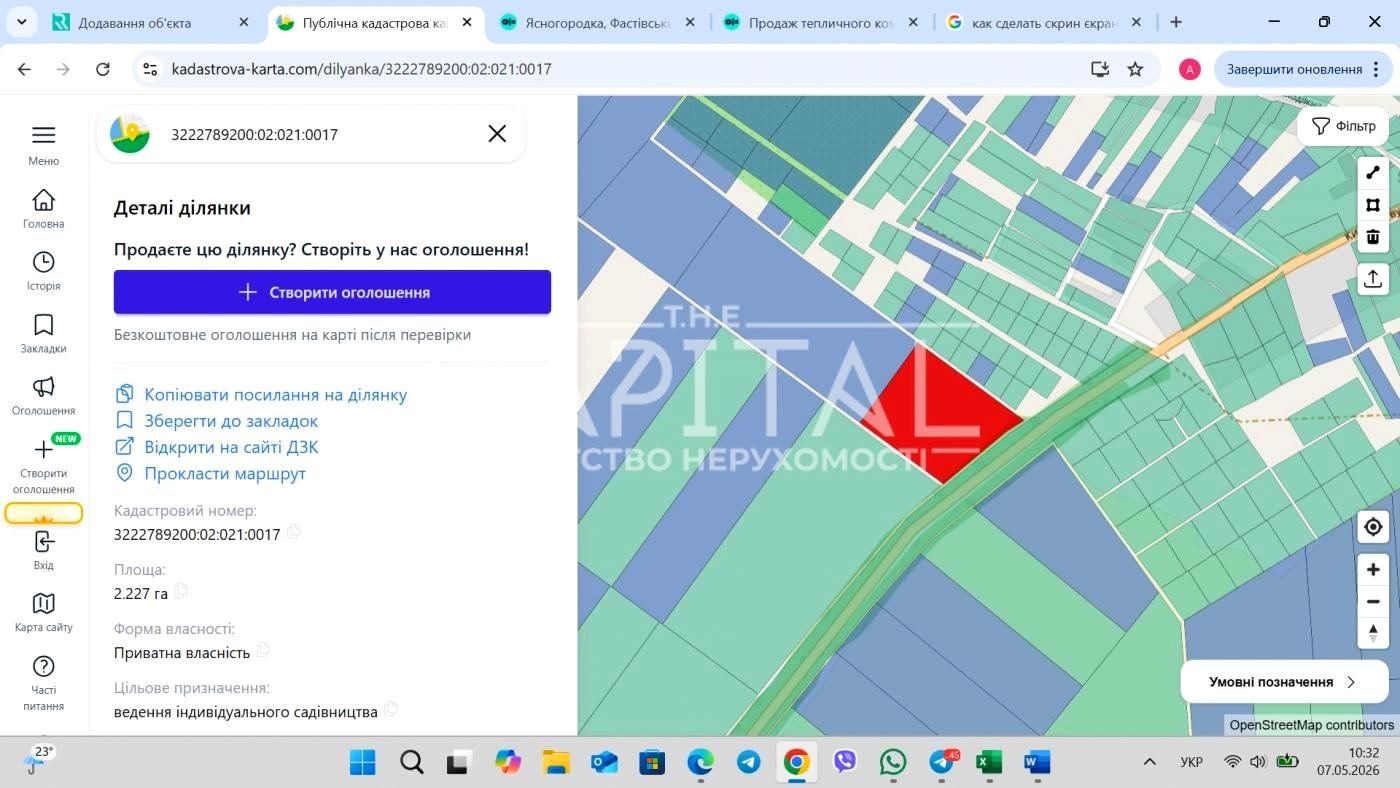Open the hamburger Меню icon
Image resolution: width=1400 pixels, height=788 pixels.
click(43, 135)
